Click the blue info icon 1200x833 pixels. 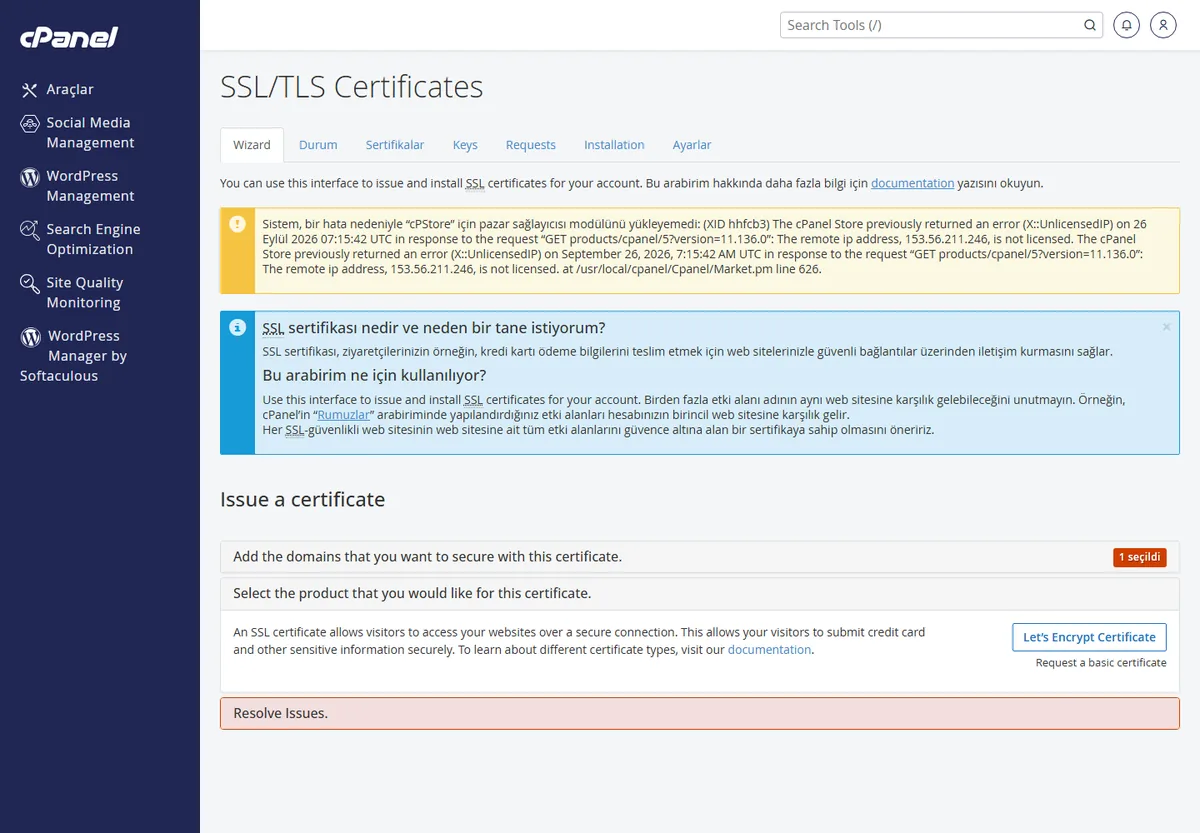coord(237,327)
